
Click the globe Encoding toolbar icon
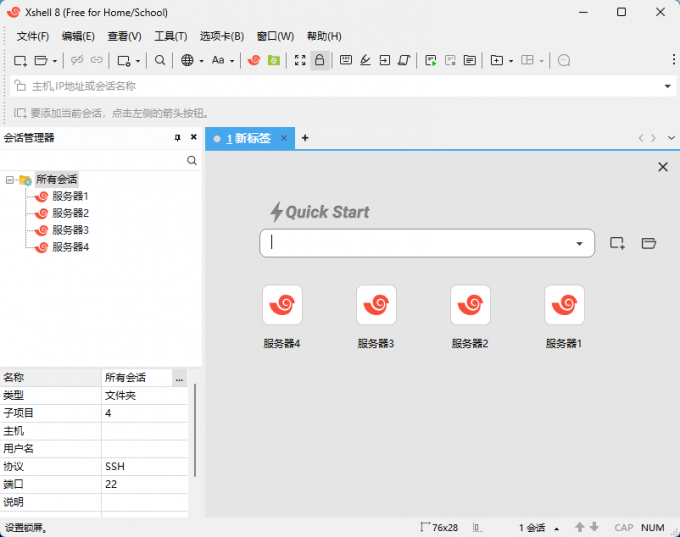point(187,60)
